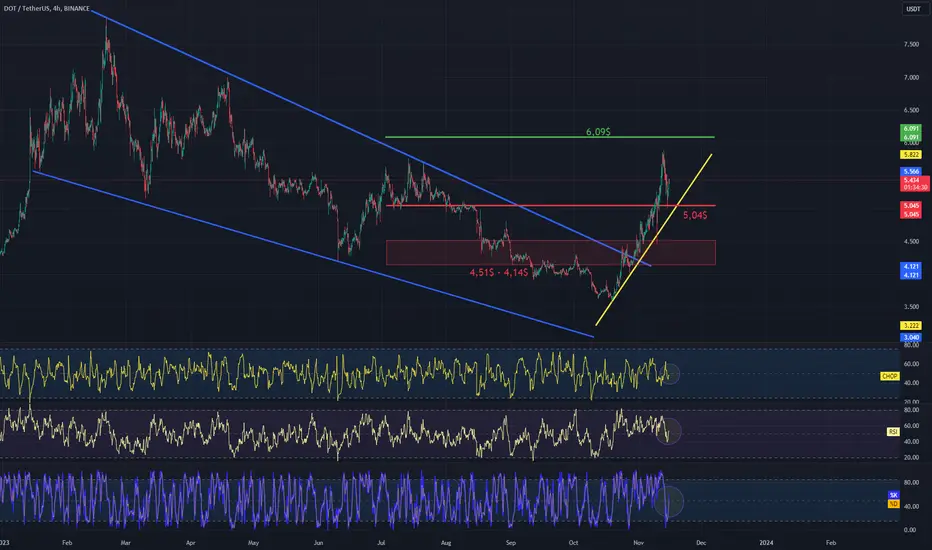Click the 4.500 price axis value

tap(911, 241)
